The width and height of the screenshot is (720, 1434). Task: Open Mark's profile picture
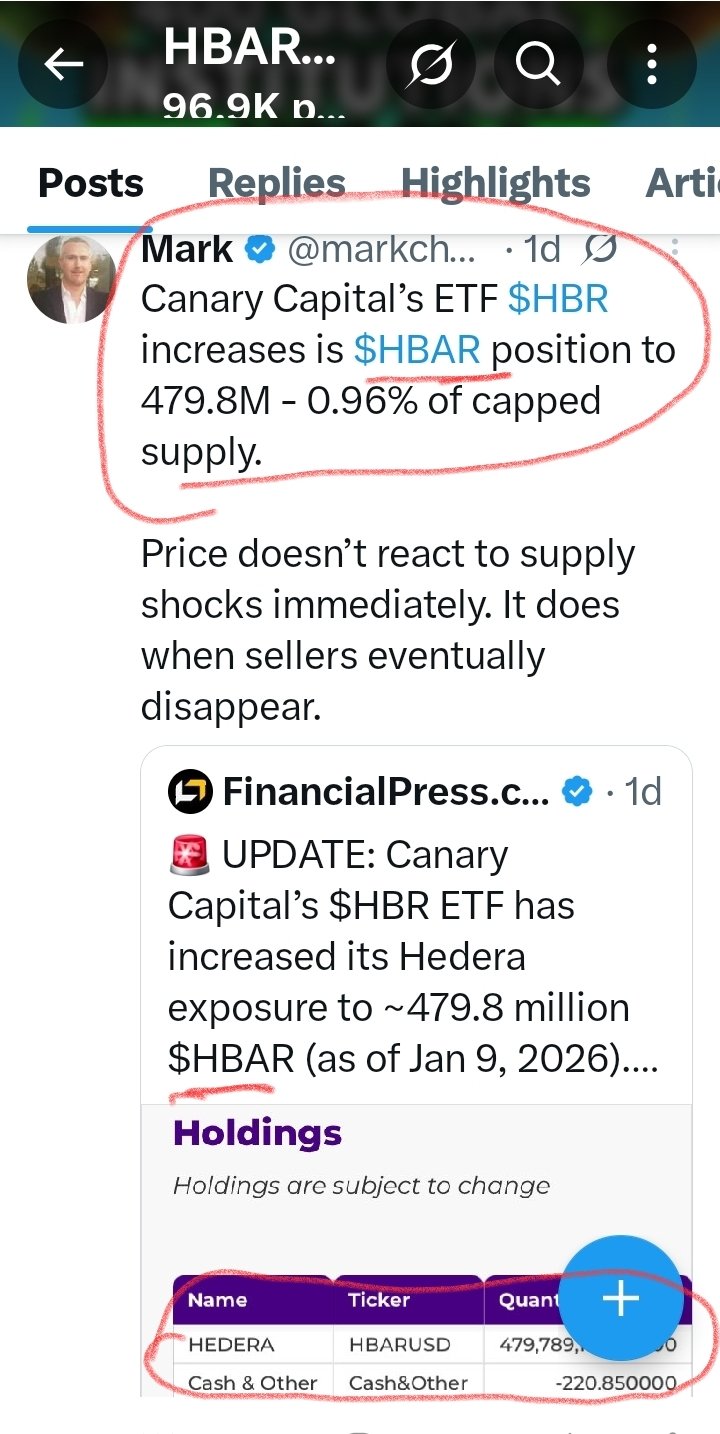tap(70, 280)
